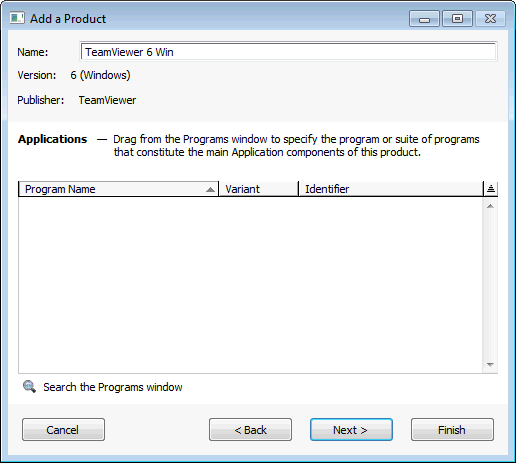Click the vertical scrollbar track
The image size is (516, 463).
tap(490, 285)
